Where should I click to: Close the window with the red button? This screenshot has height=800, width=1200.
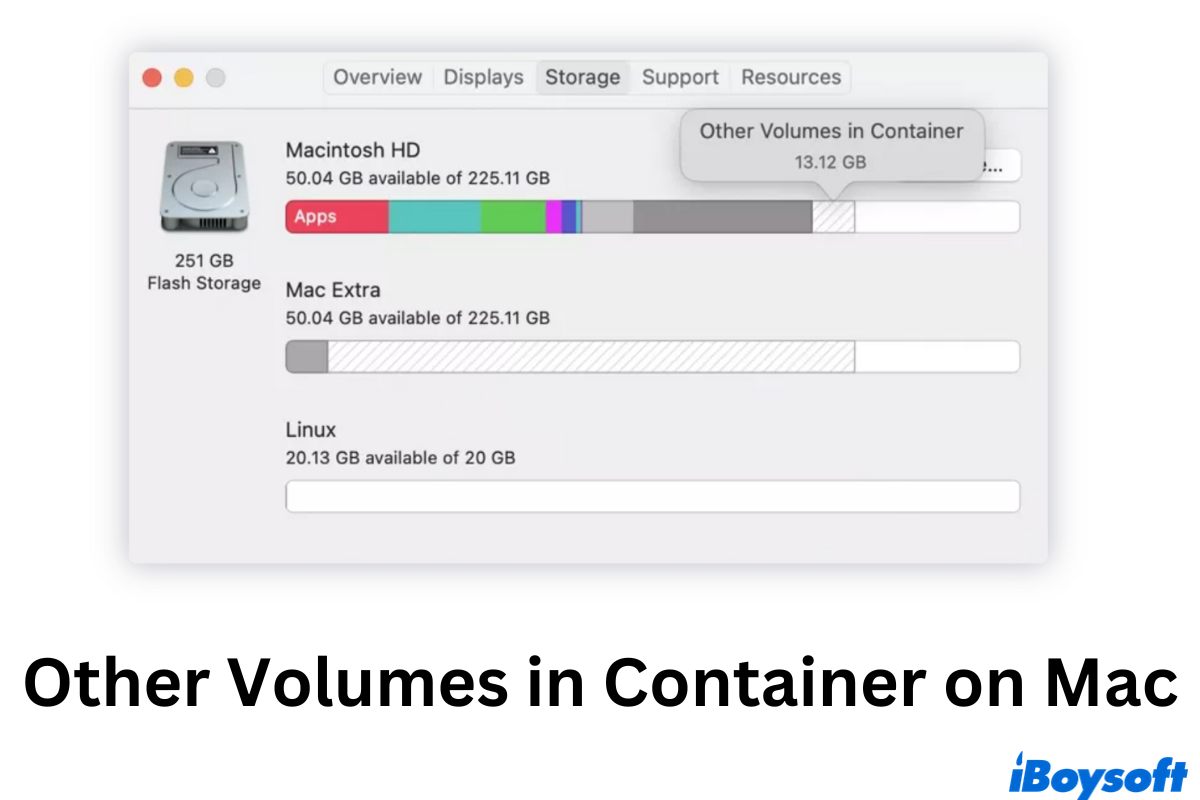152,78
